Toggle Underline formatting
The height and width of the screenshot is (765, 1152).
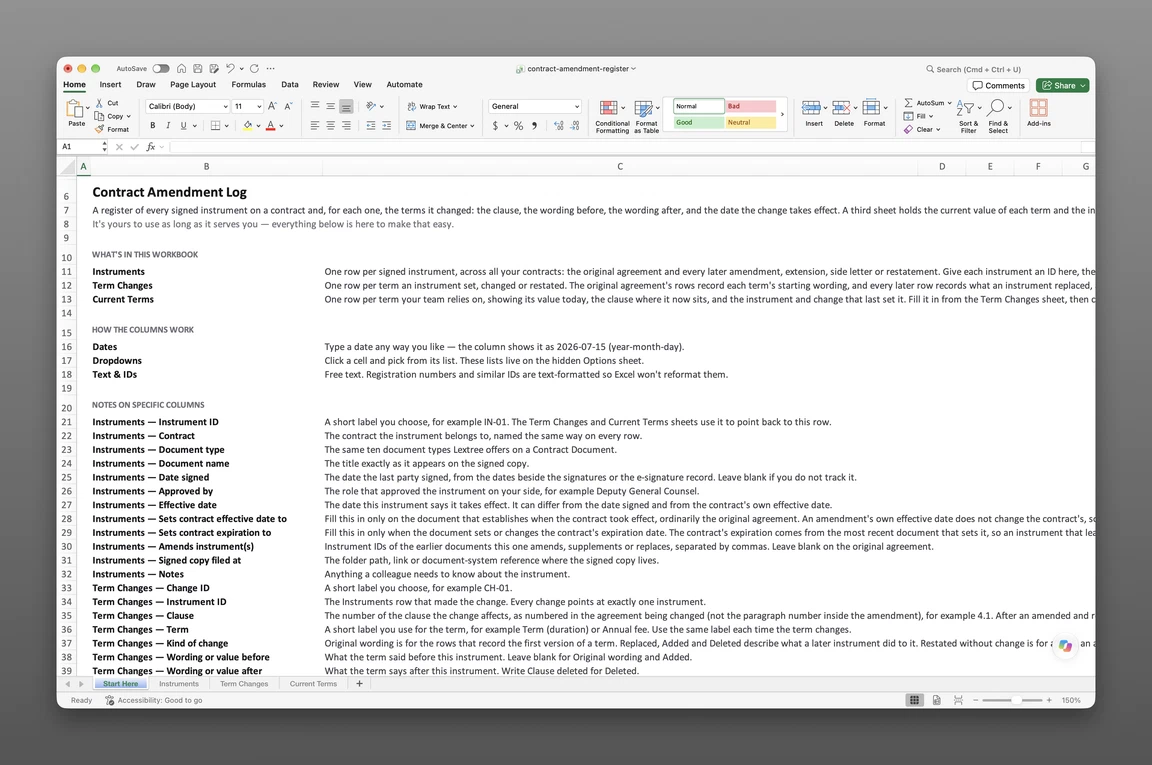coord(184,126)
